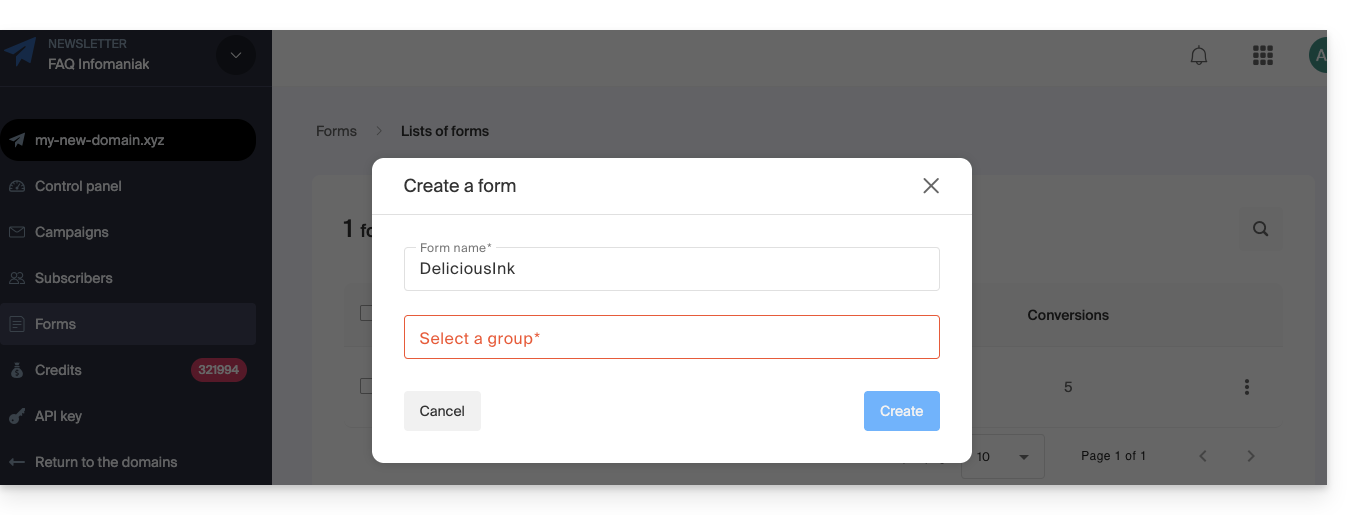Viewport: 1357px width, 515px height.
Task: Toggle the header select-all checkbox
Action: (366, 313)
